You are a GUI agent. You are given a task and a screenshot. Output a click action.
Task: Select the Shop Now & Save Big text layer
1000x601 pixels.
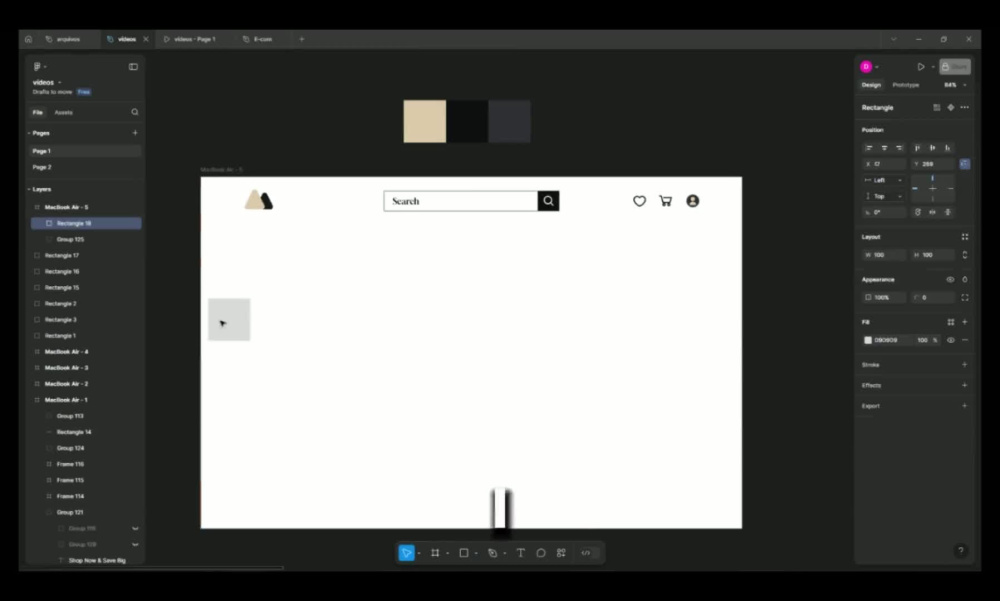coord(97,561)
